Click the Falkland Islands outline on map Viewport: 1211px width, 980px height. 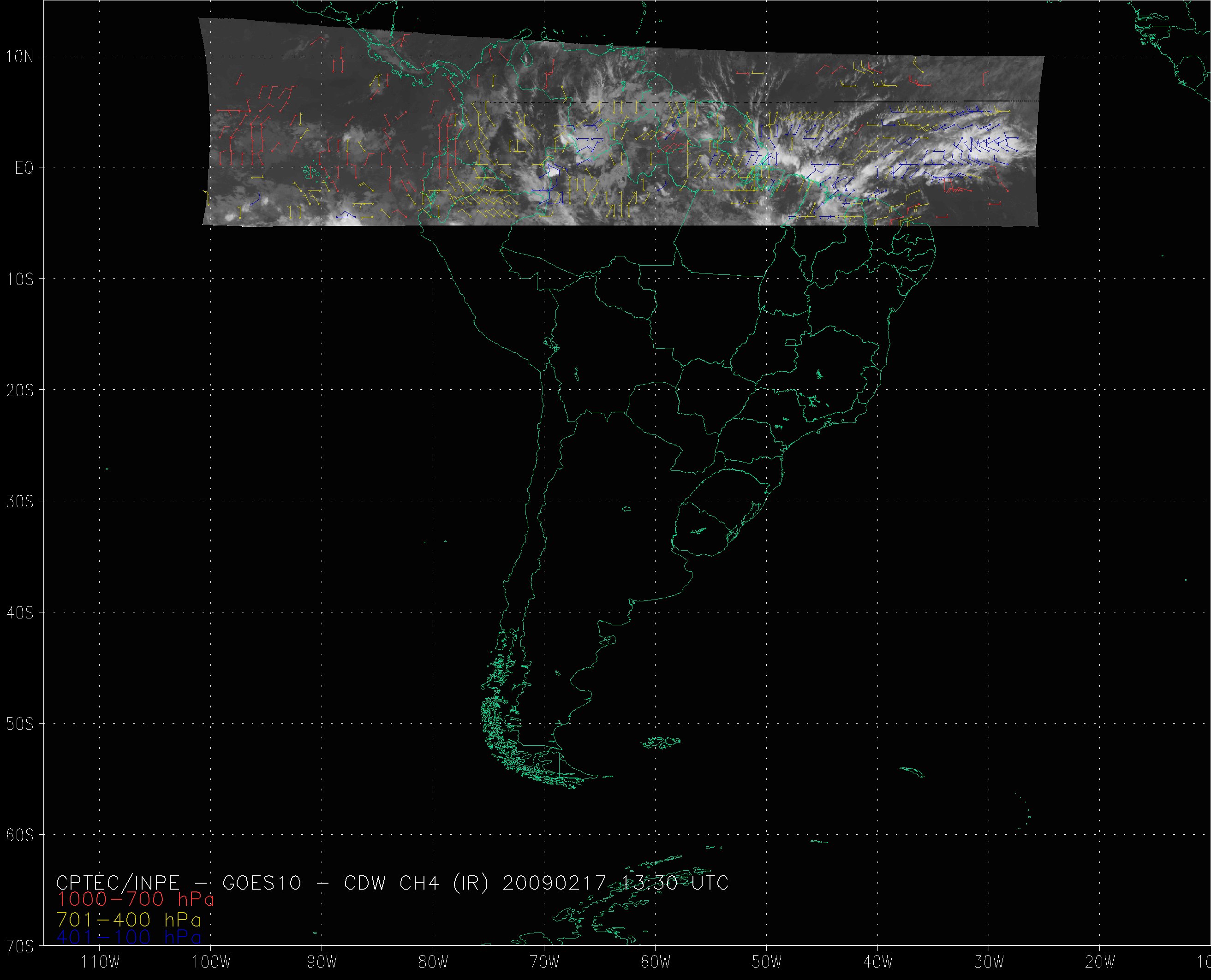click(x=661, y=742)
